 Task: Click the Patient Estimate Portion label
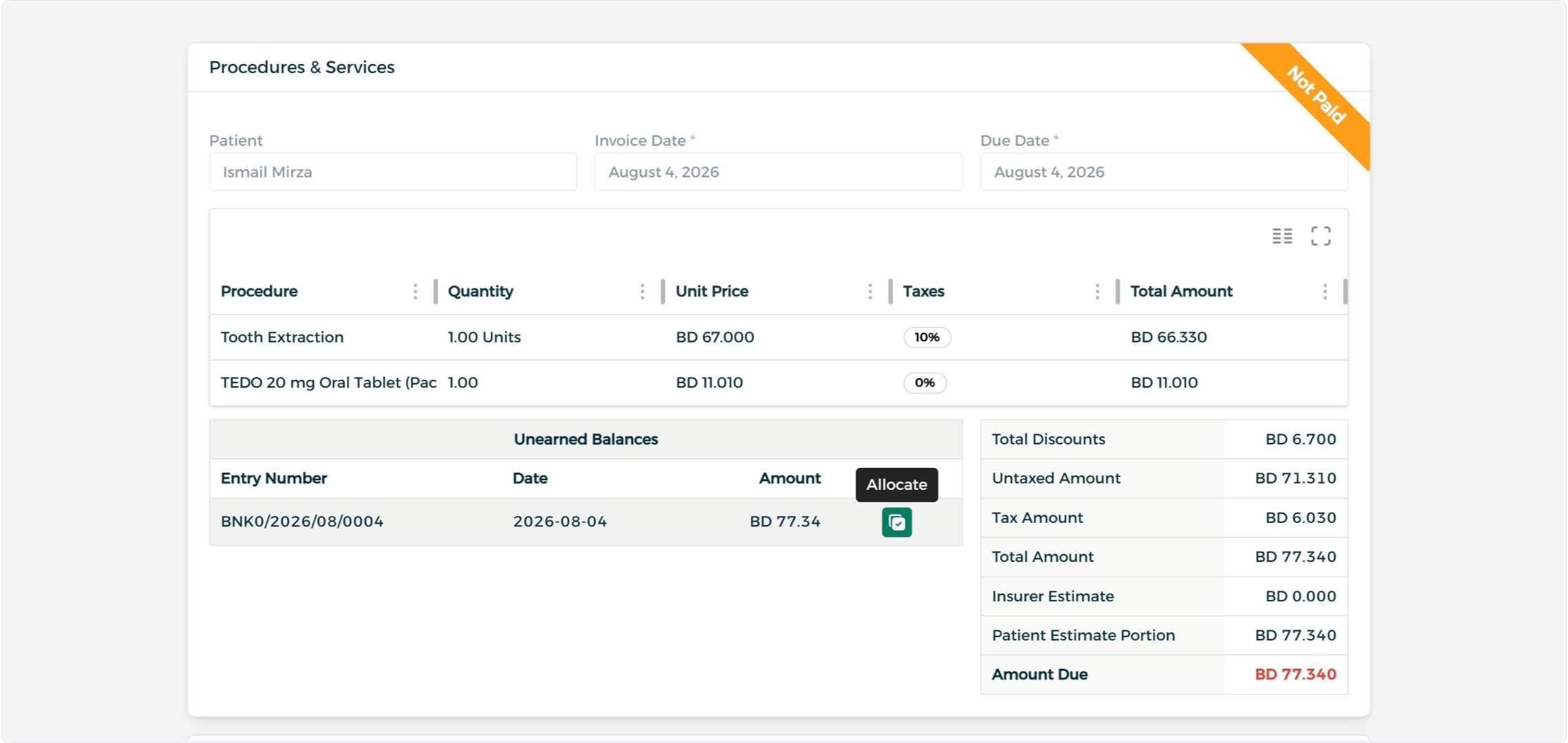pyautogui.click(x=1083, y=636)
